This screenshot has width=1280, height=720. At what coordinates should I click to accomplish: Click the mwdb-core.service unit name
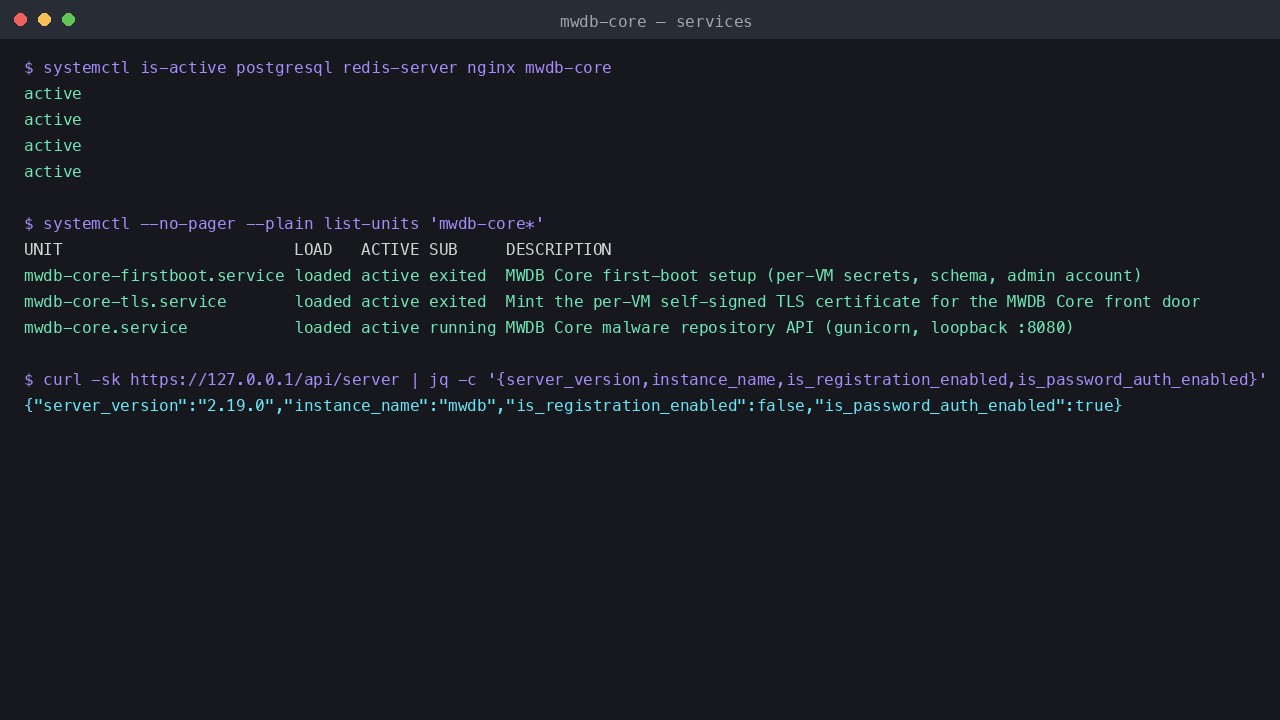coord(106,328)
